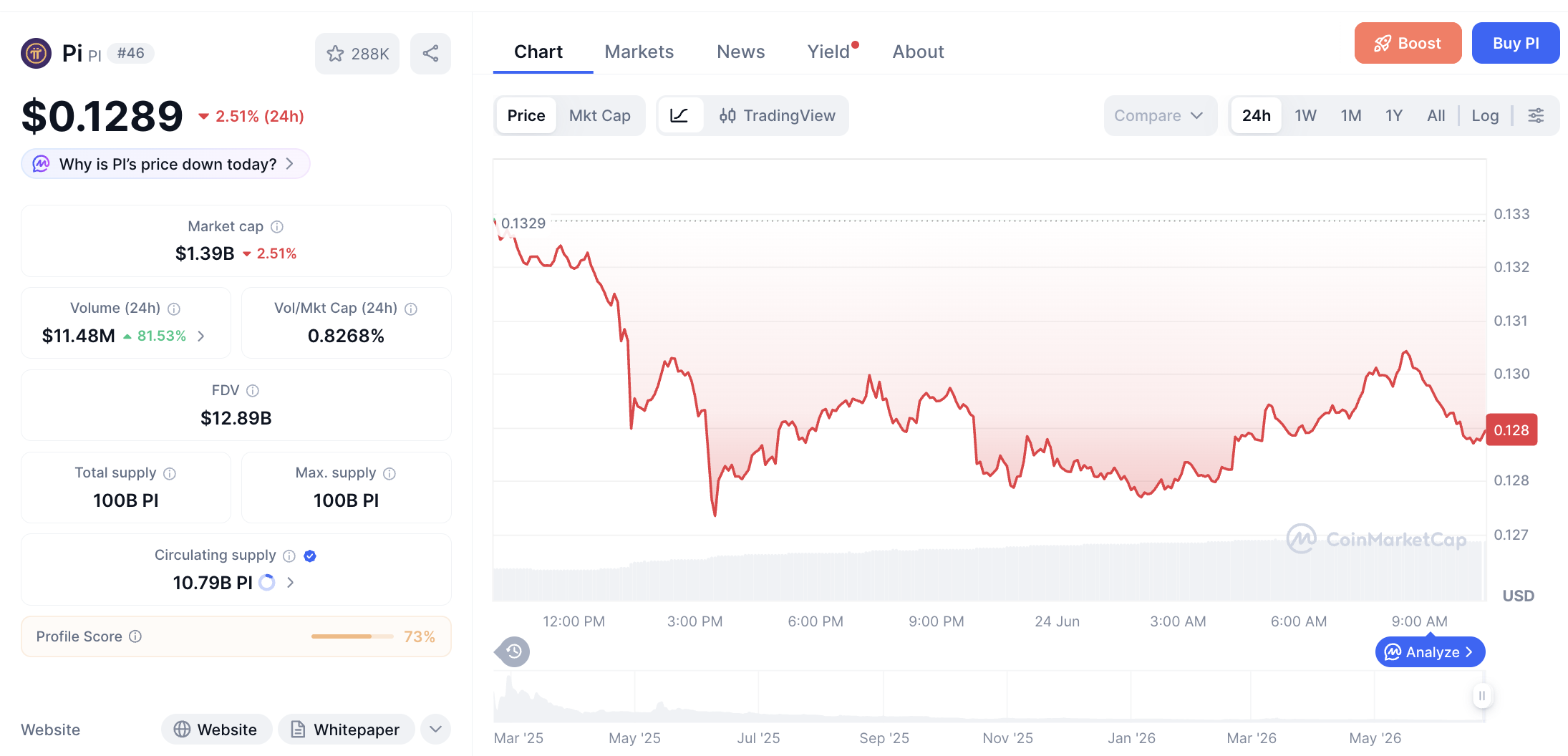Click the $12.89B FDV value
Viewport: 1568px width, 756px height.
pos(236,418)
